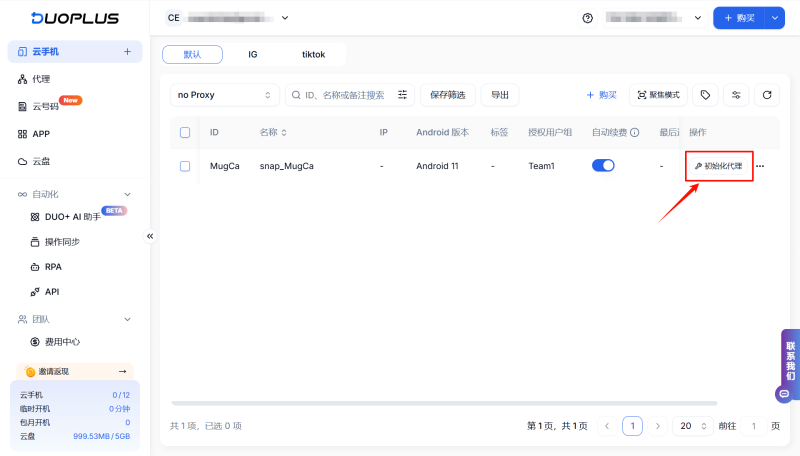Click the 保存筛选 button
The image size is (800, 456).
tap(447, 95)
